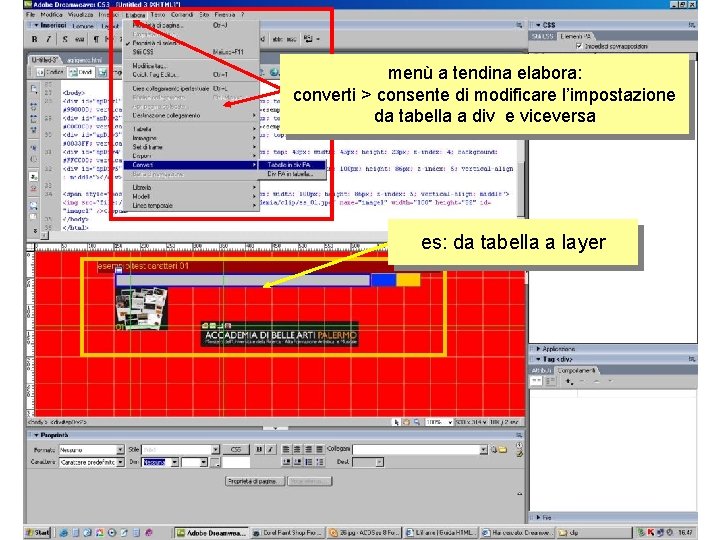Switch to Code view button
Viewport: 720px width, 540px height.
coord(50,72)
